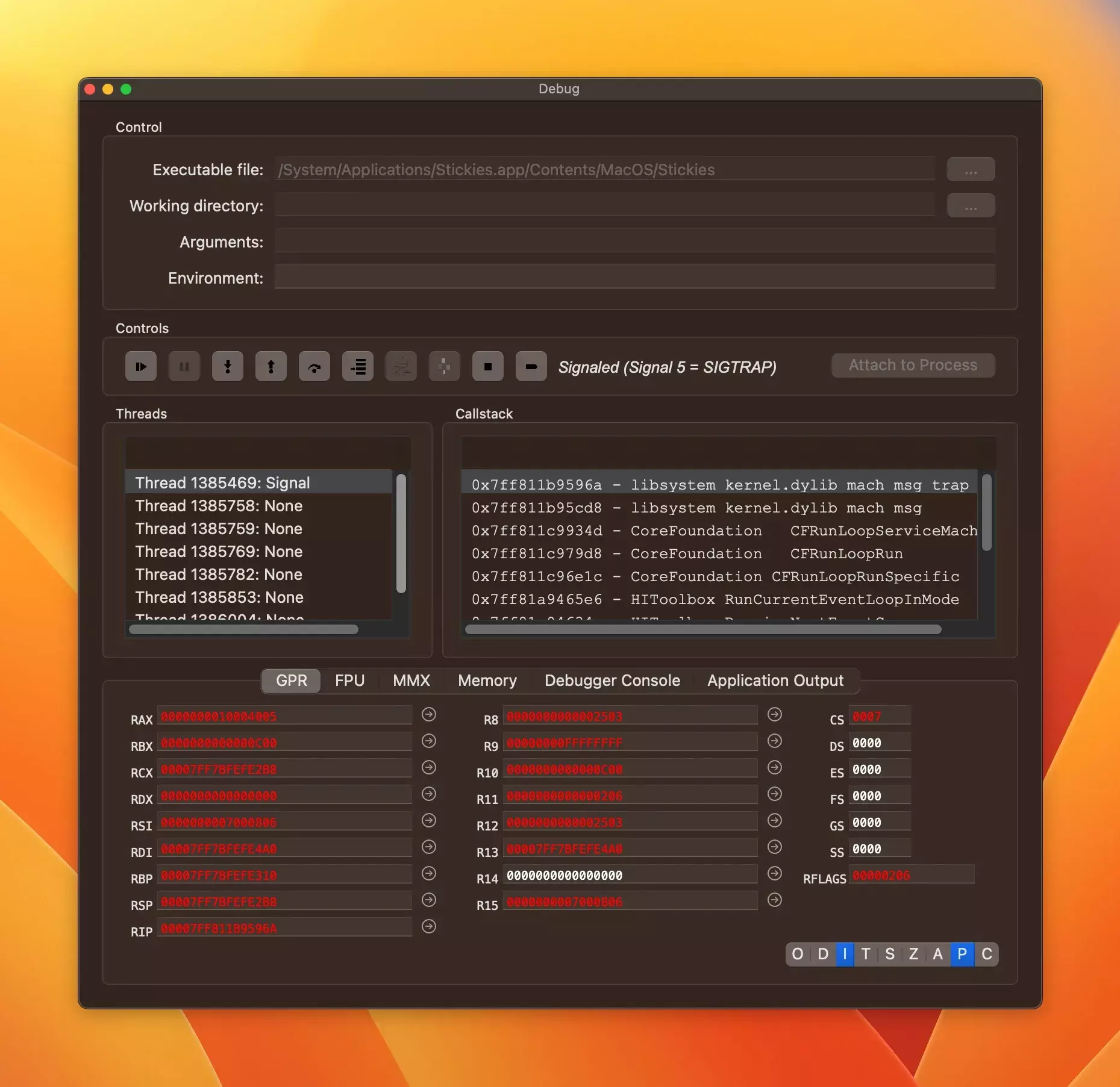The image size is (1120, 1087).
Task: Click the arrow icon next to RIP
Action: (429, 927)
